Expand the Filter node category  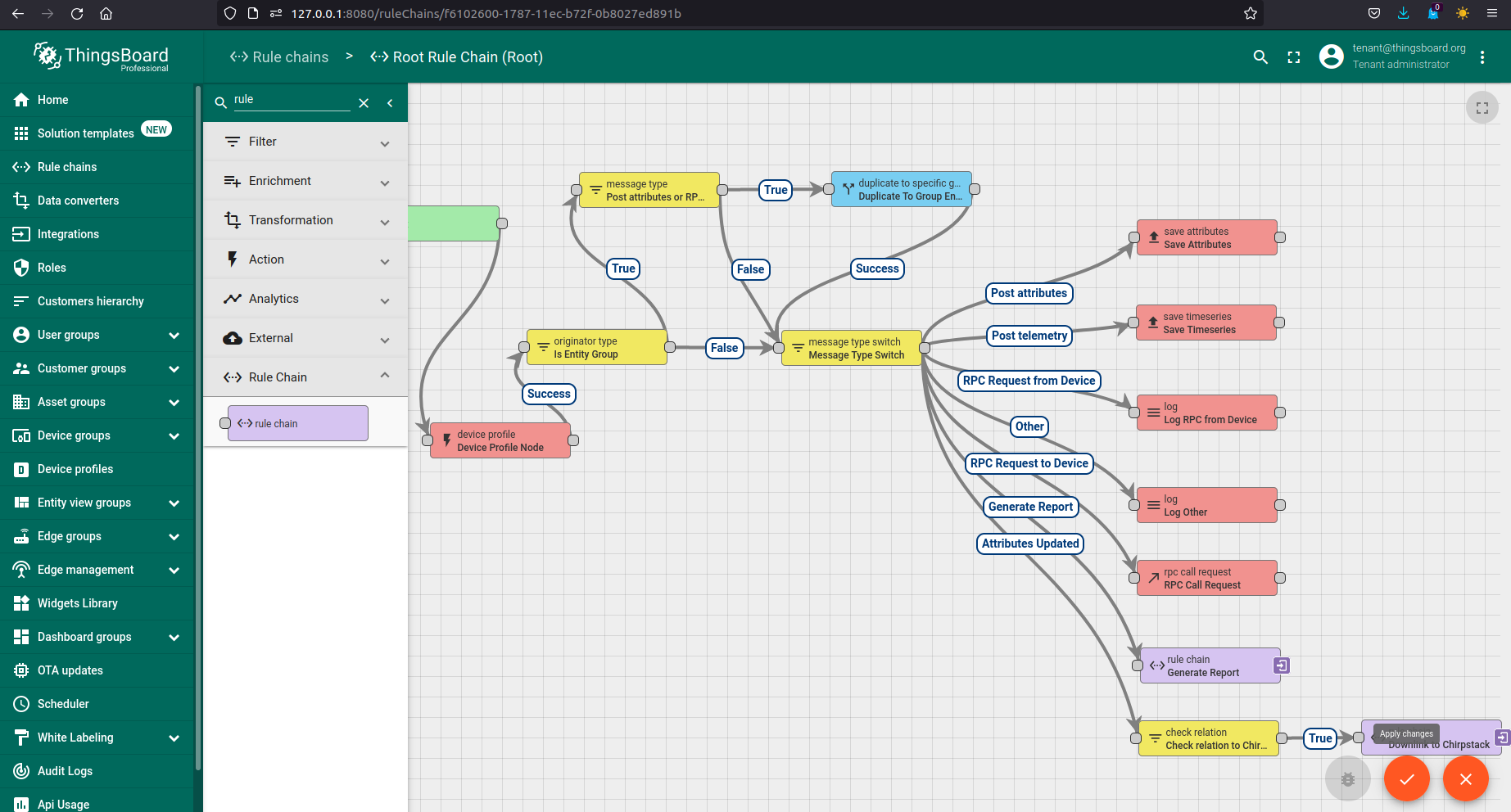click(305, 142)
